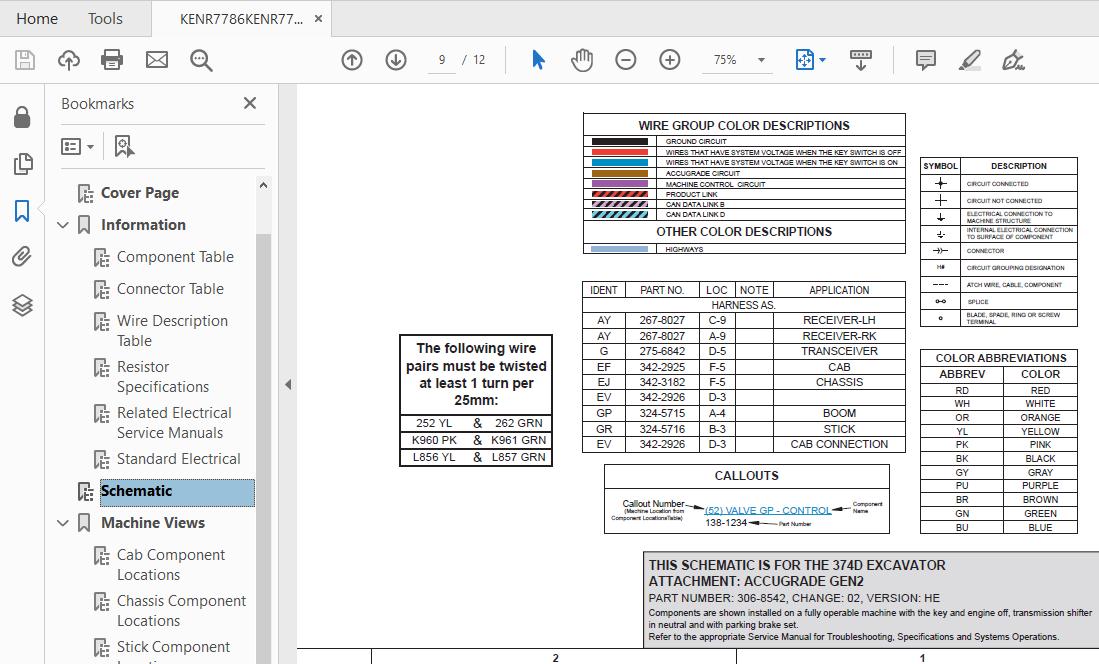
Task: Open the Standard Electrical bookmark
Action: (179, 459)
